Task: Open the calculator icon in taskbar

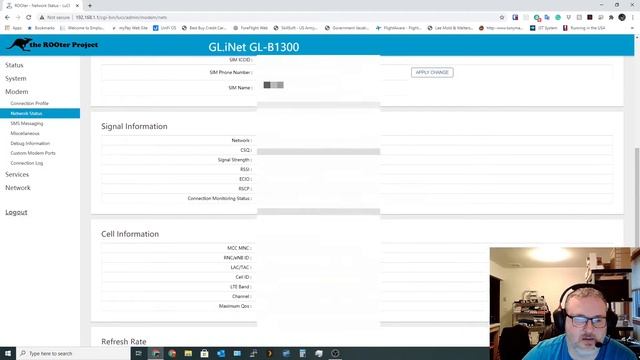Action: coord(302,353)
